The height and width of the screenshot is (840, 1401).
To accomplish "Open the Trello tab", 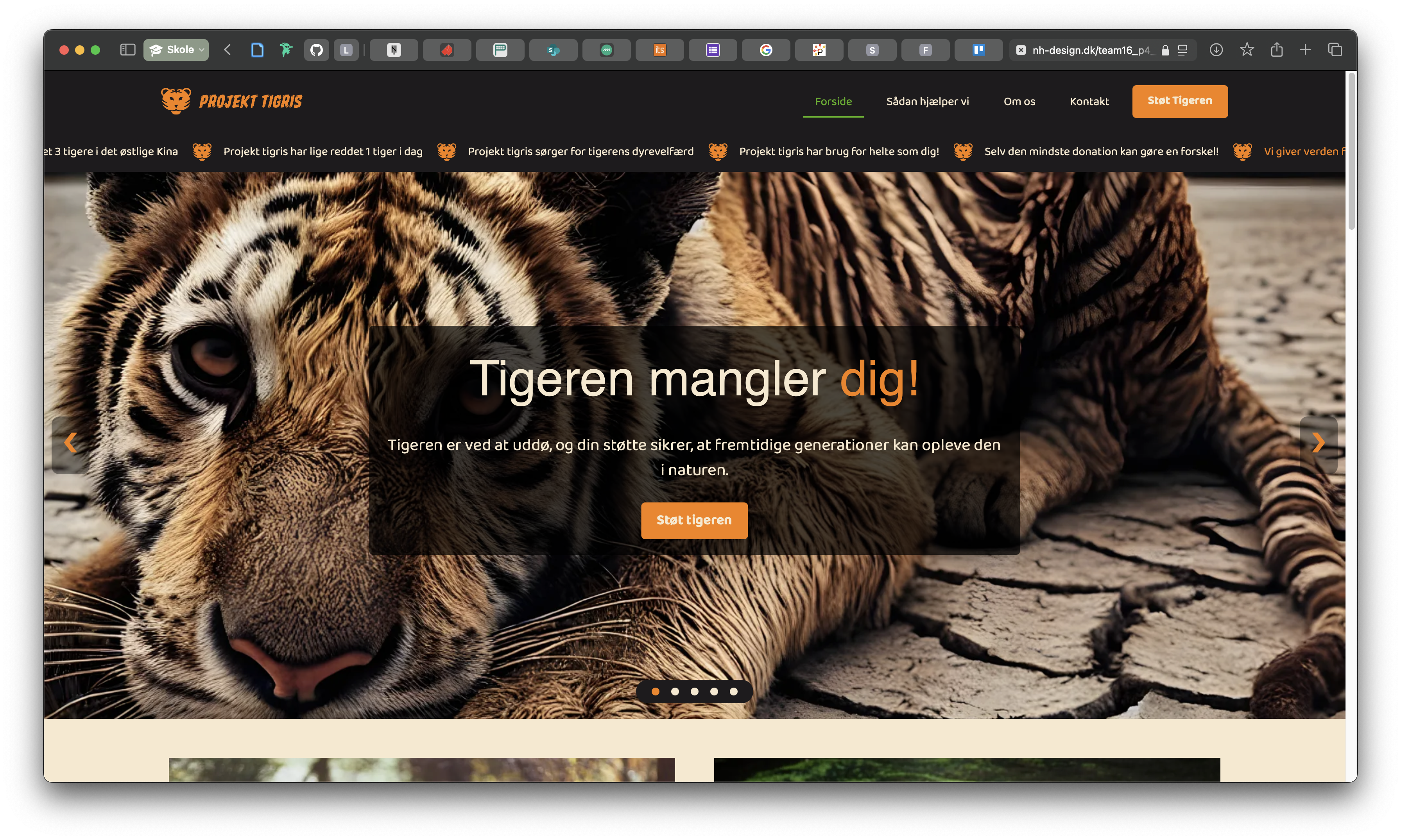I will click(x=978, y=50).
